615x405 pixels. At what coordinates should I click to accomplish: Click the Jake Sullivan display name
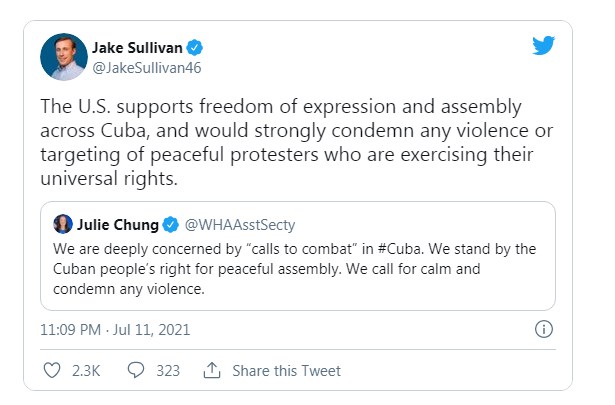pyautogui.click(x=137, y=48)
